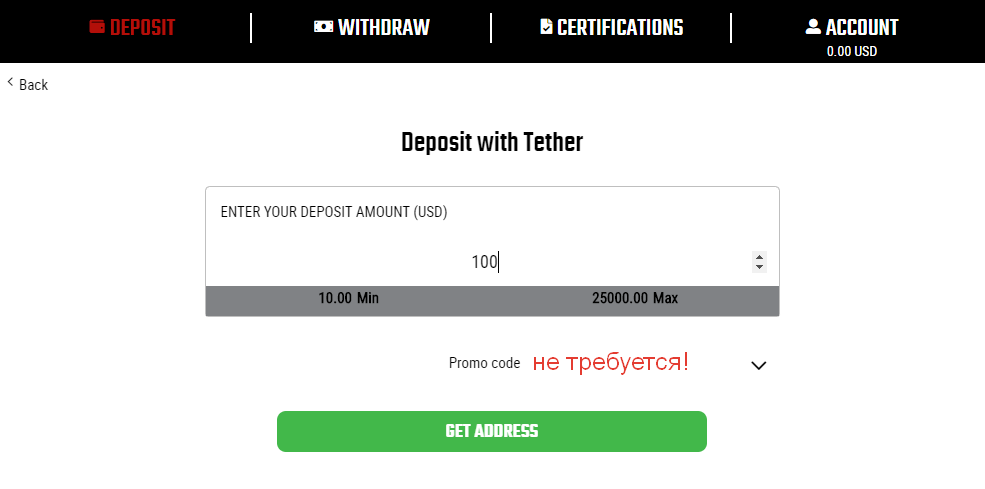This screenshot has height=489, width=985.
Task: Click the deposit amount field showing 100
Action: click(485, 262)
